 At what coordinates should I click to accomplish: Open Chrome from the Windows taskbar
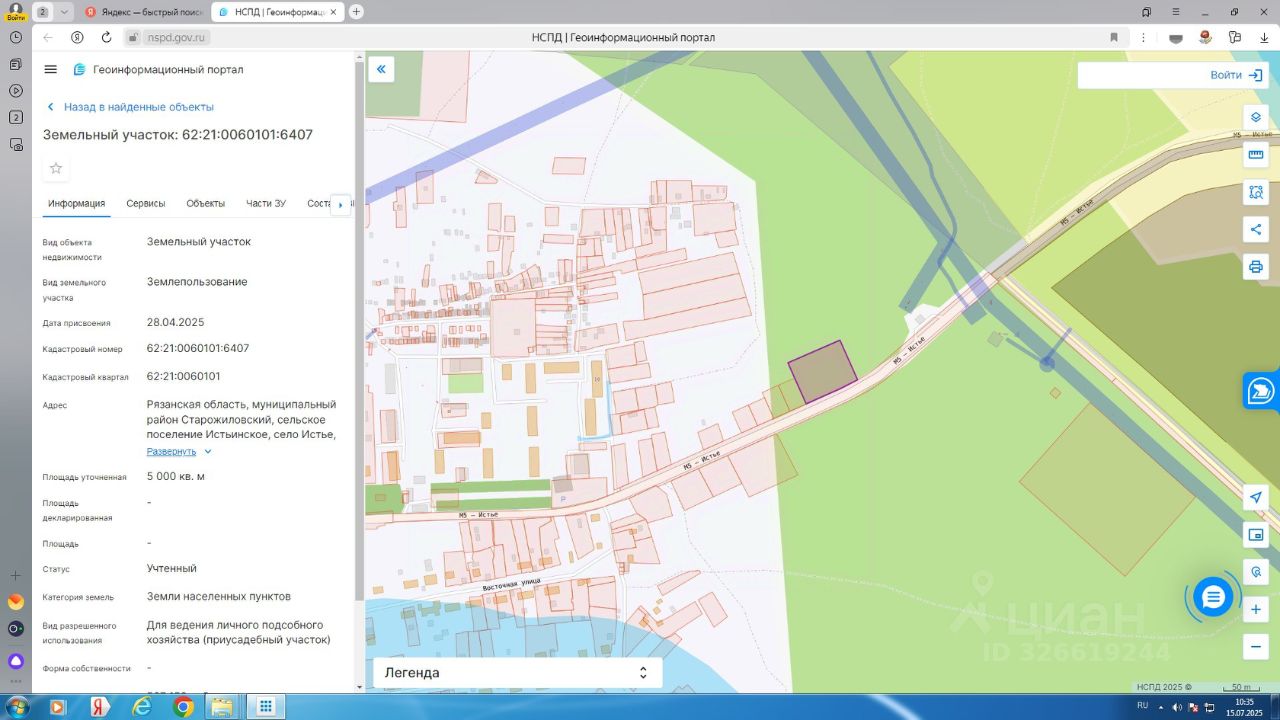[183, 707]
